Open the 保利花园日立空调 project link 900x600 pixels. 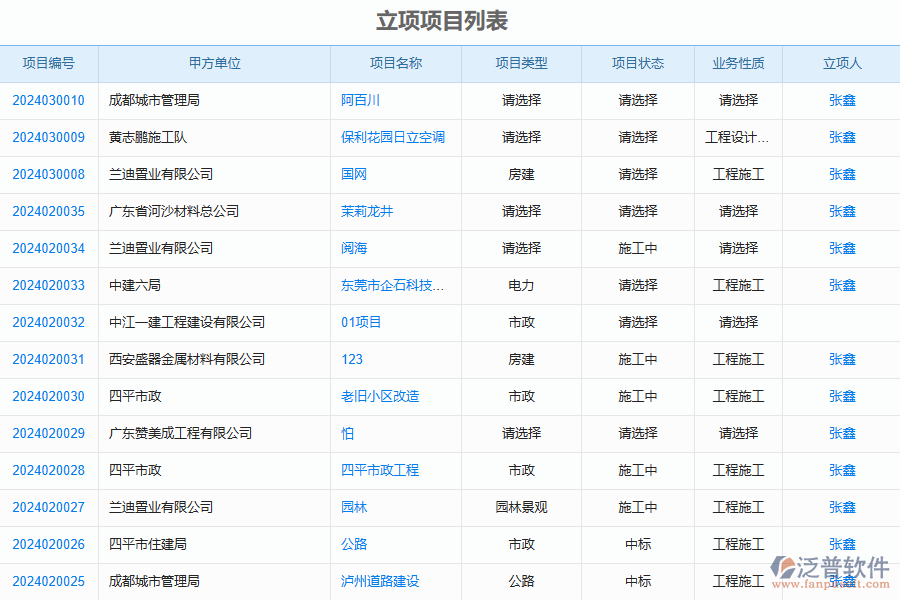pos(393,138)
